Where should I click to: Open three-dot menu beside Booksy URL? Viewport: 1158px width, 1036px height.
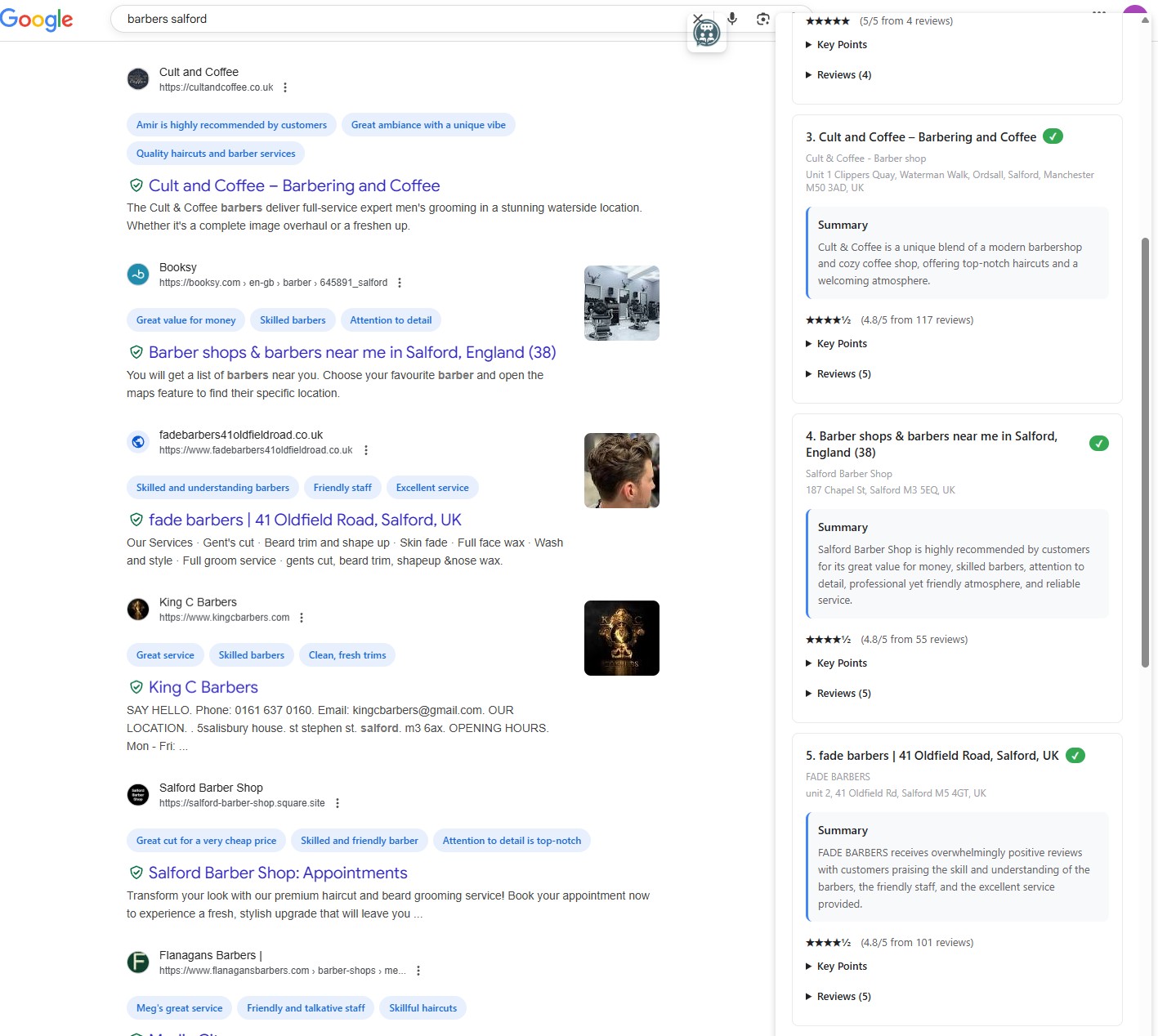pos(400,283)
